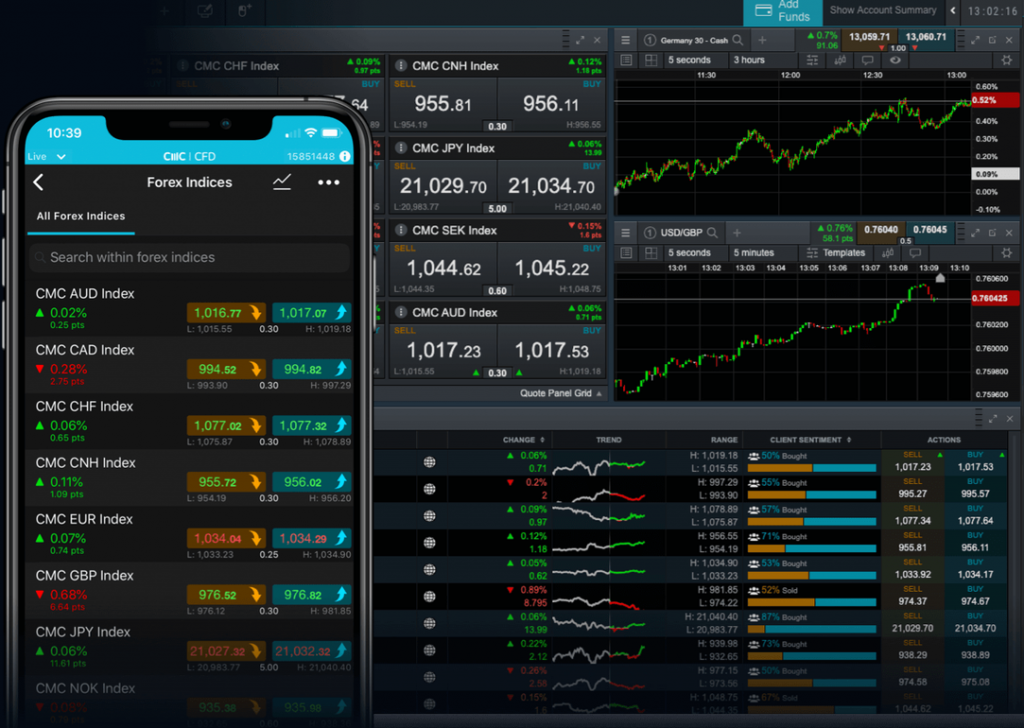This screenshot has height=728, width=1024.
Task: Click Buy 1,077.64 in the table actions
Action: click(x=975, y=516)
